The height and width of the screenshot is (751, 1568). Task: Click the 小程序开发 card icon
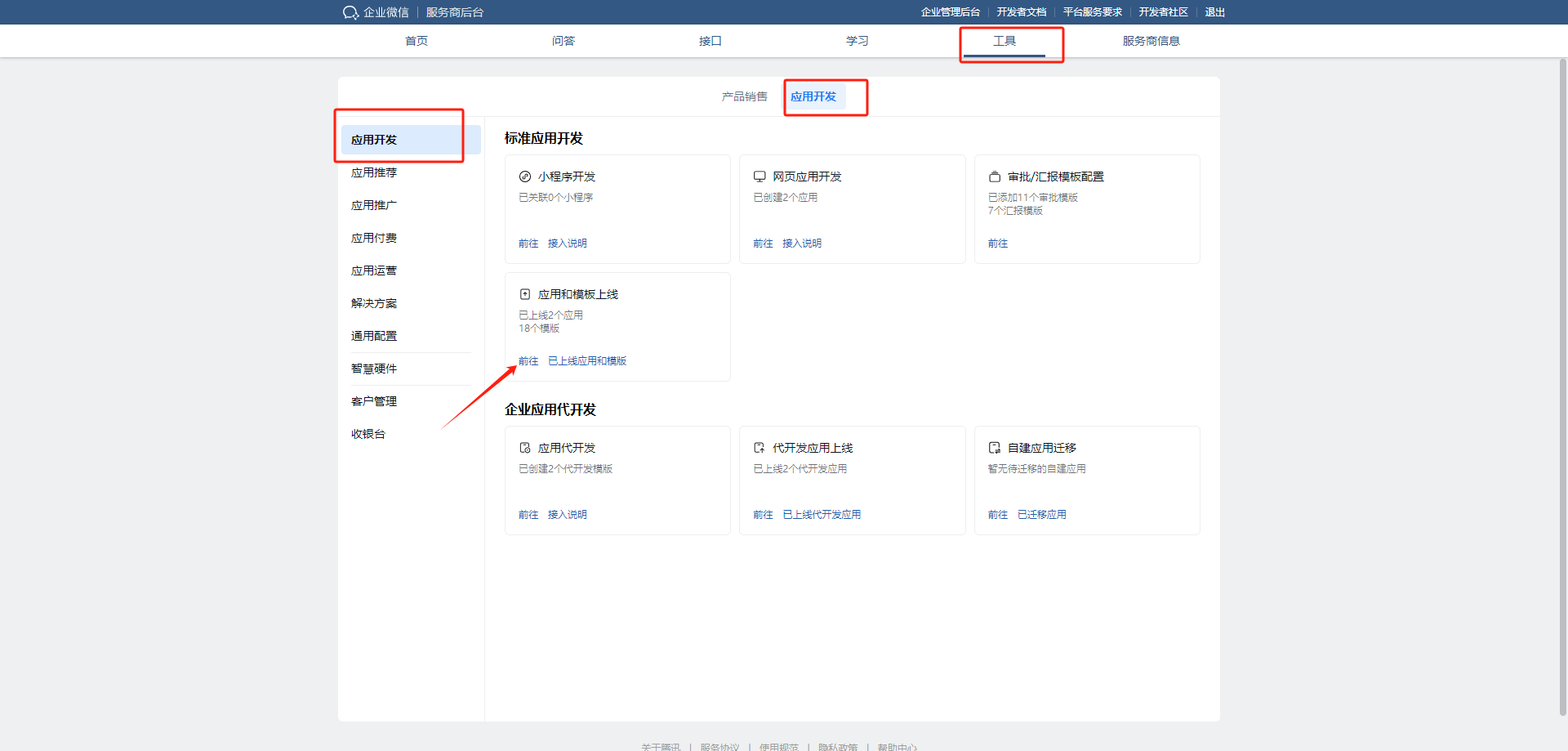(525, 177)
